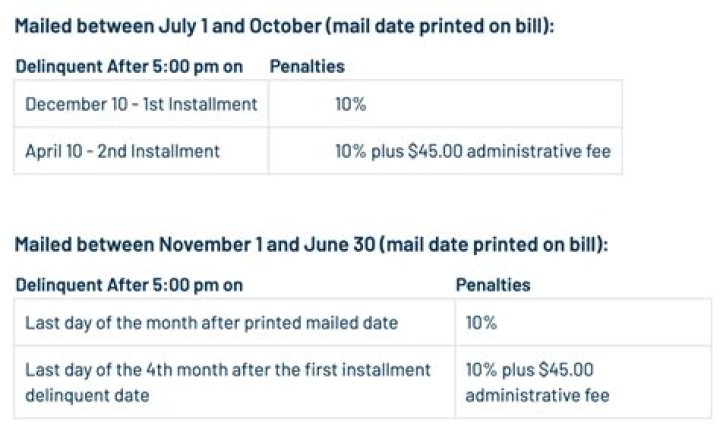
Task: Select the 10% cell in the second table's first row
Action: 481,322
